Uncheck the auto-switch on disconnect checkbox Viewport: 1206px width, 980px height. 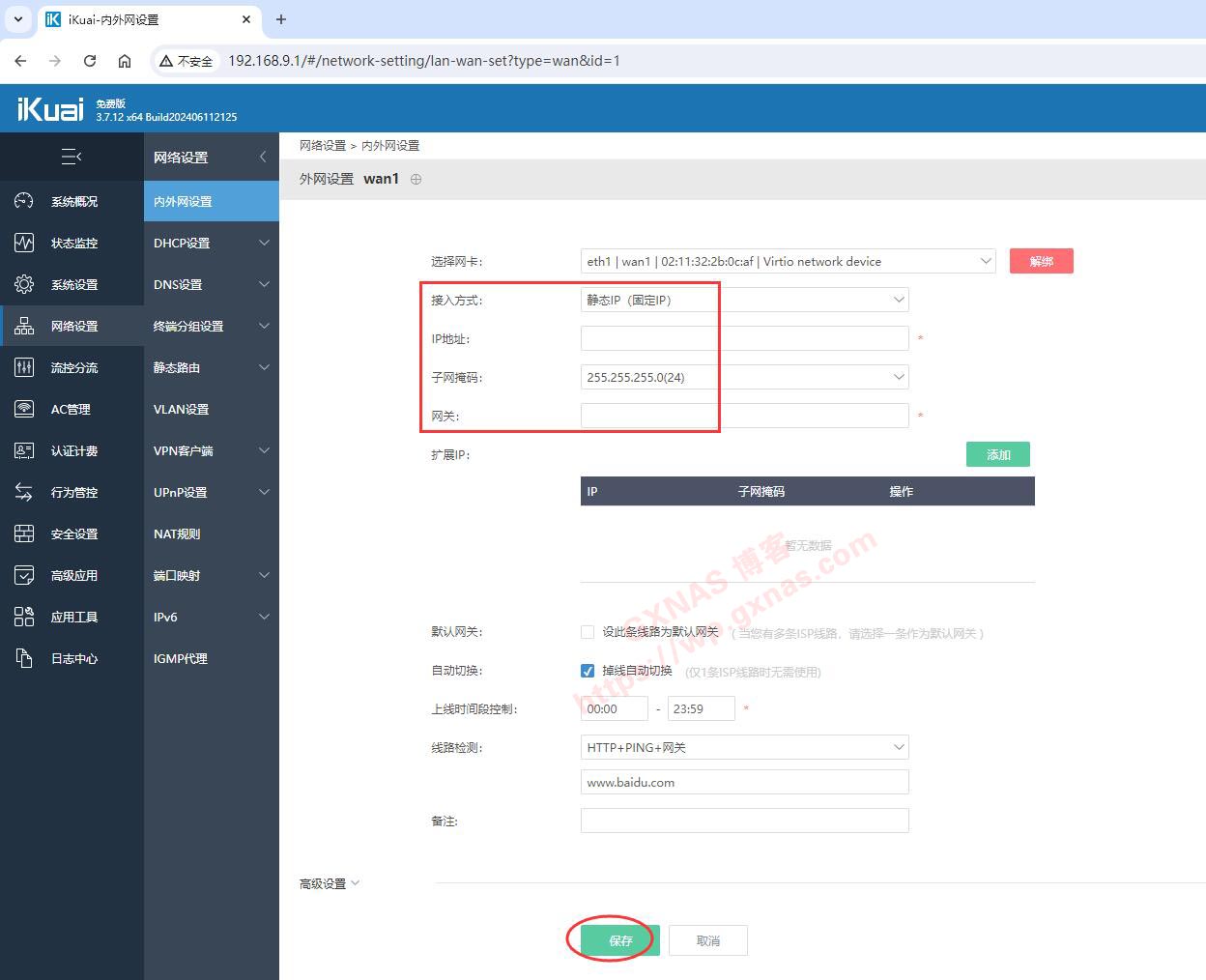click(x=588, y=671)
